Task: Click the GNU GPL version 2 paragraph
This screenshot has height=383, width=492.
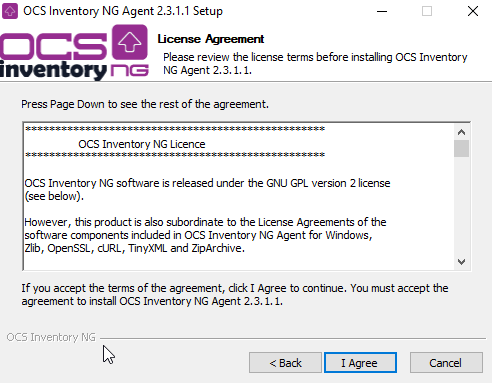Action: pyautogui.click(x=207, y=189)
